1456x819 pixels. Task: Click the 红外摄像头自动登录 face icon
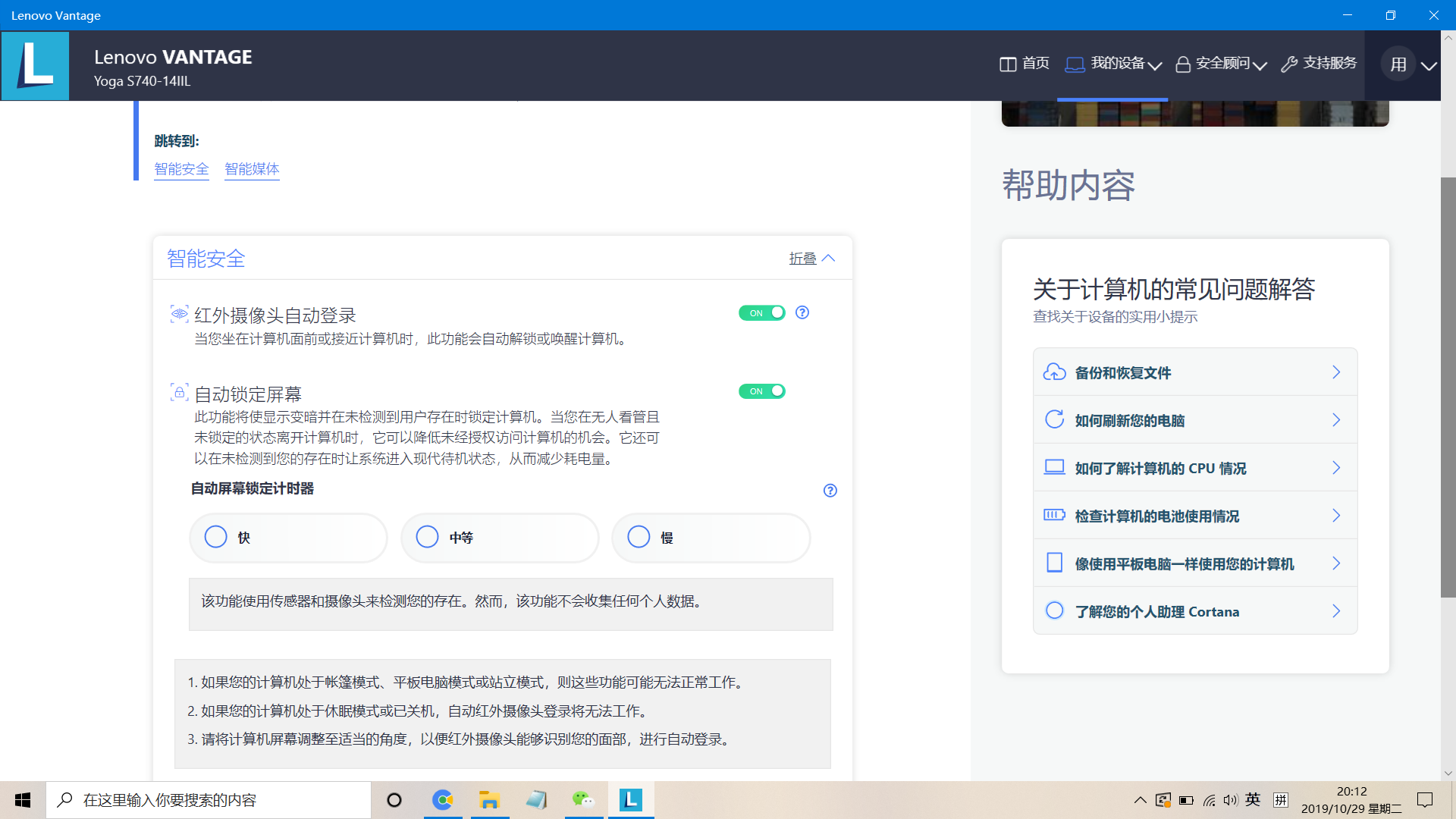pos(179,314)
